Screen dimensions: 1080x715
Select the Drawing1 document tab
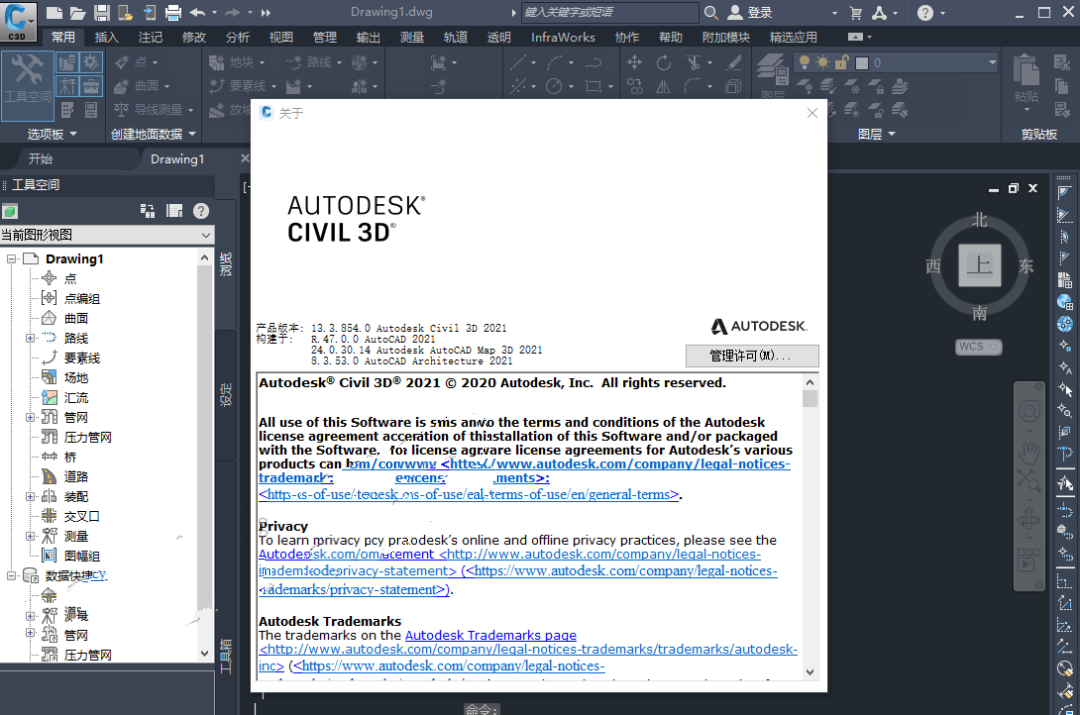177,159
